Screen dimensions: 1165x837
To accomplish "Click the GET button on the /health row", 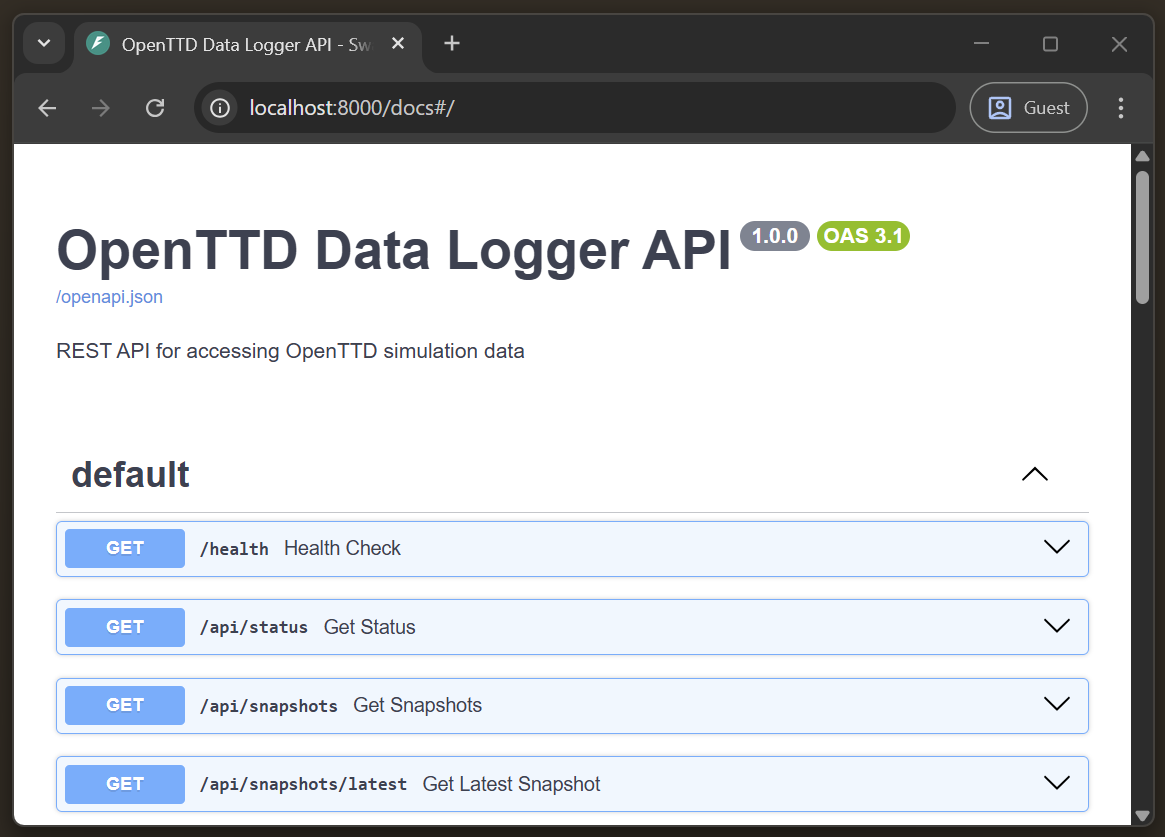I will pos(124,547).
